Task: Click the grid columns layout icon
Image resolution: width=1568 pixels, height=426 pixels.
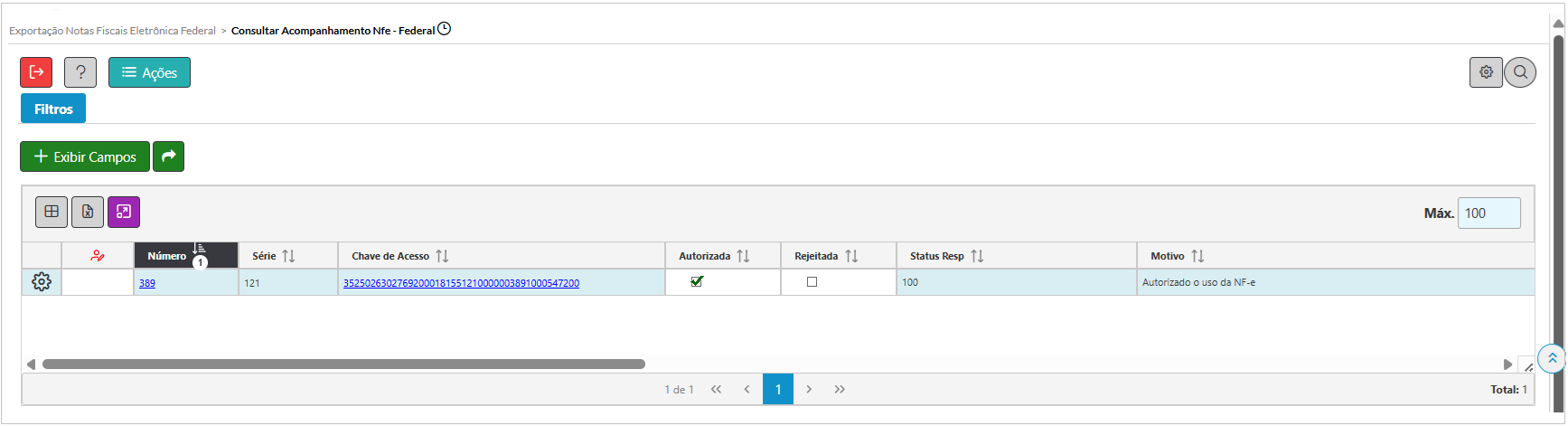Action: point(52,212)
